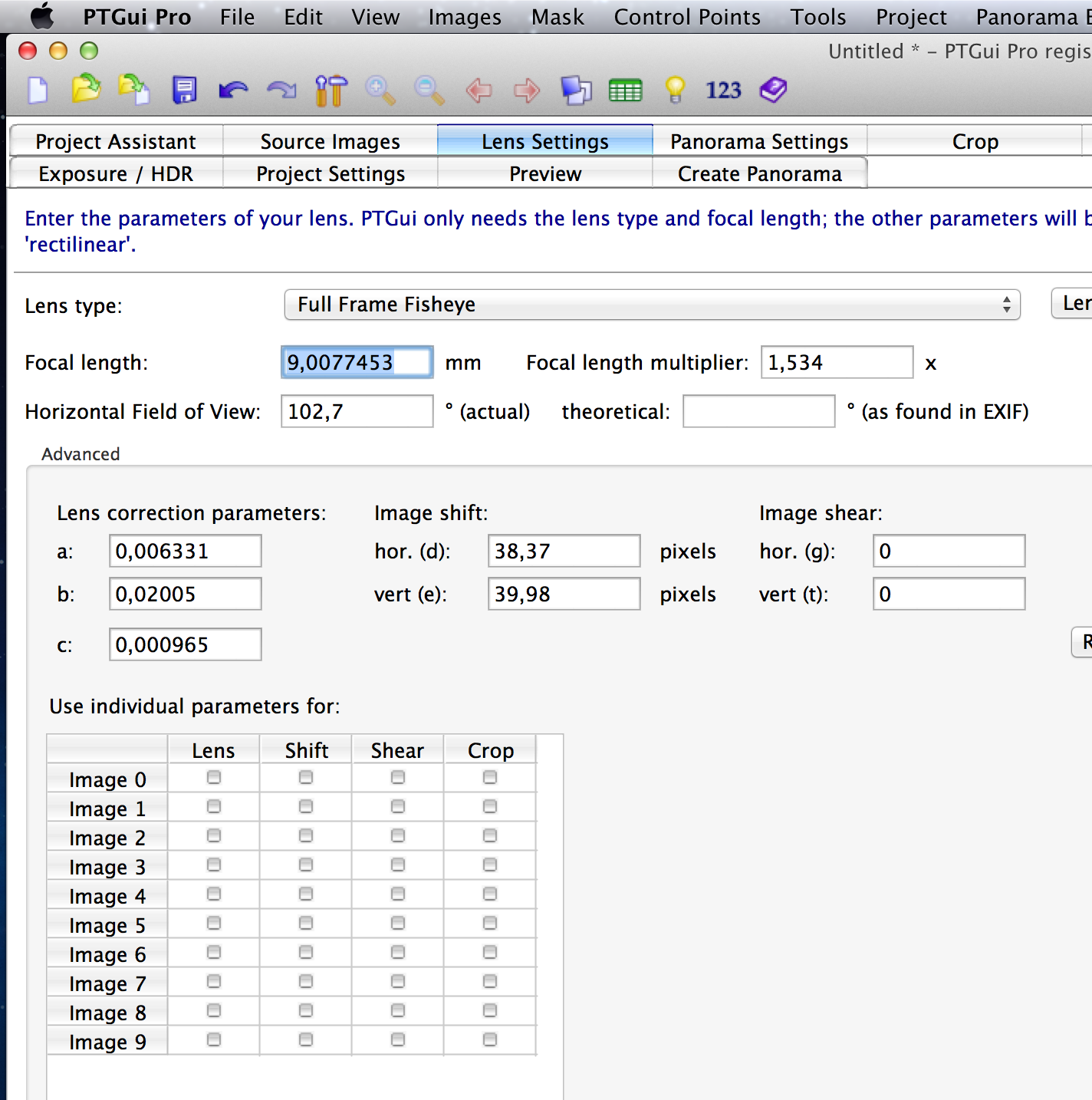Viewport: 1092px width, 1100px height.
Task: Expand the Lens type dropdown
Action: click(x=652, y=305)
